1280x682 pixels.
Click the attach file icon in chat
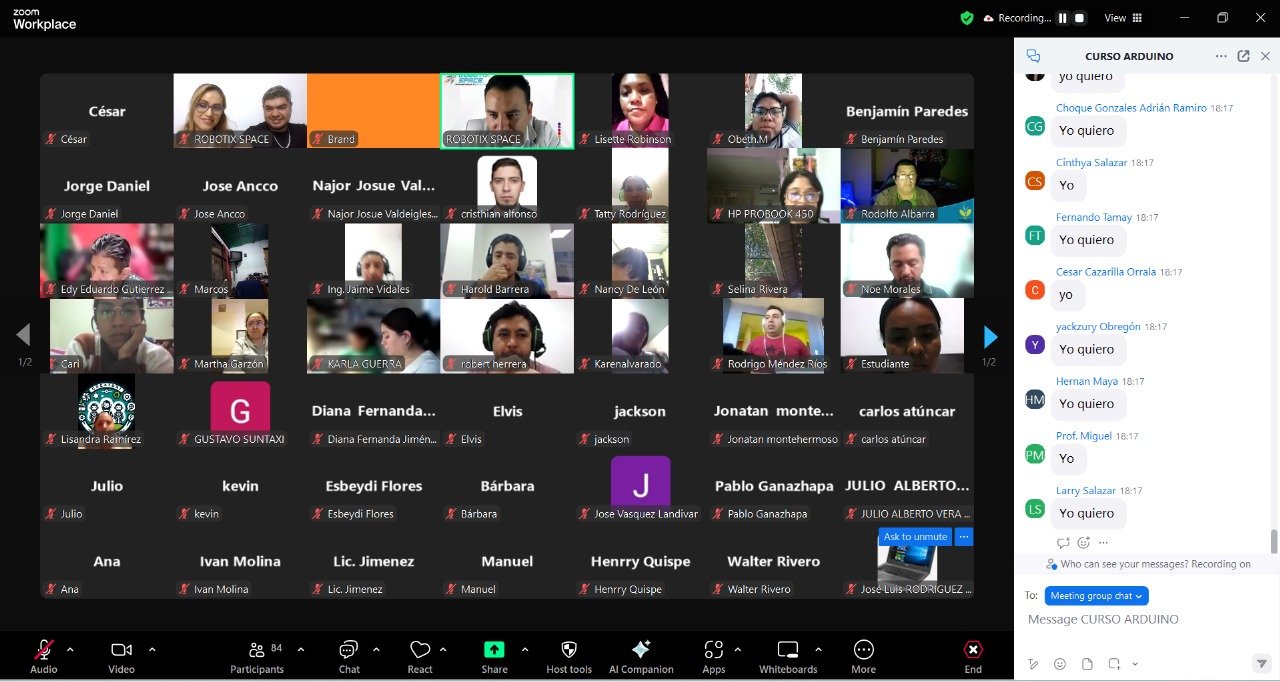1087,664
